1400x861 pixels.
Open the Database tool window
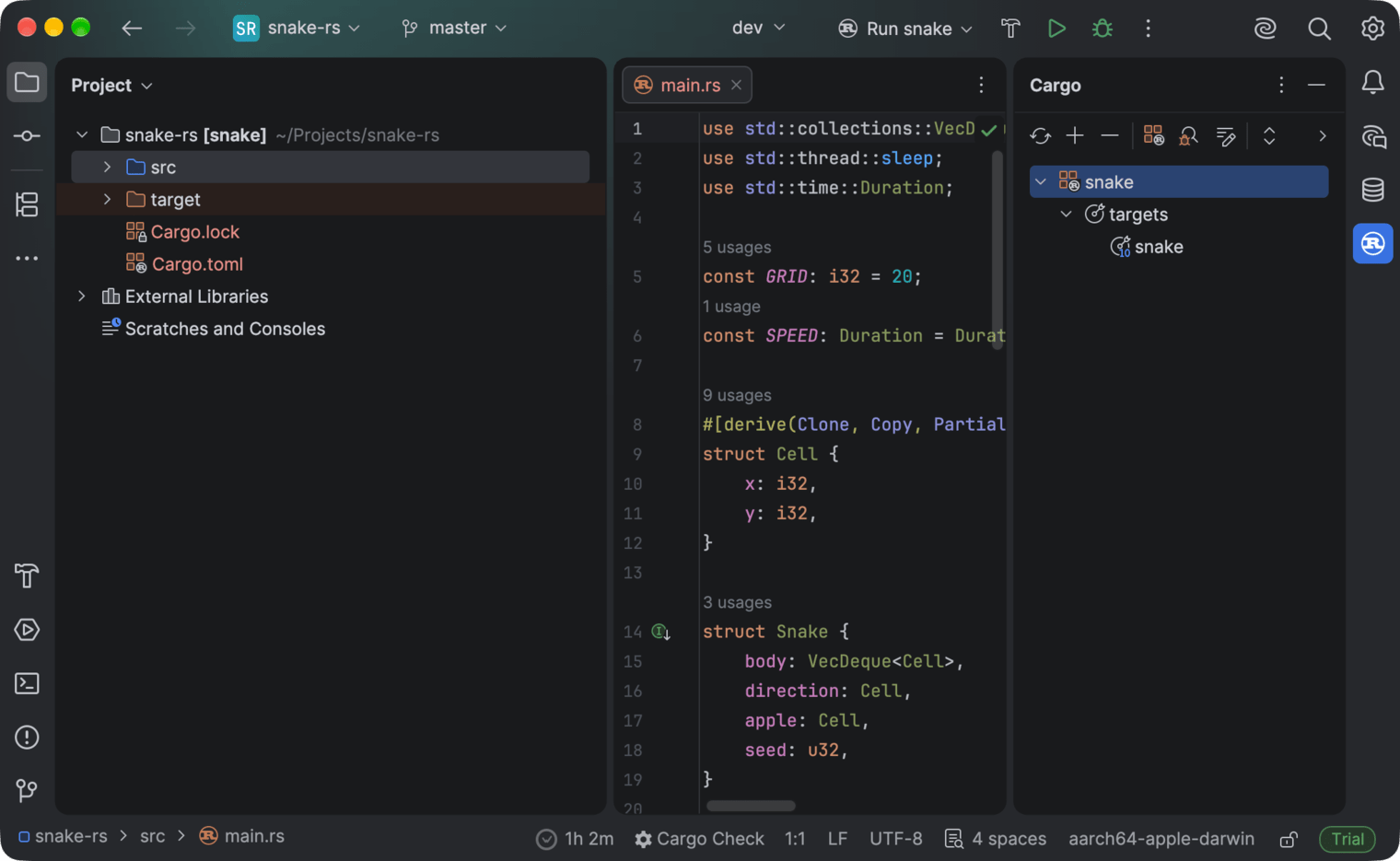tap(1372, 190)
